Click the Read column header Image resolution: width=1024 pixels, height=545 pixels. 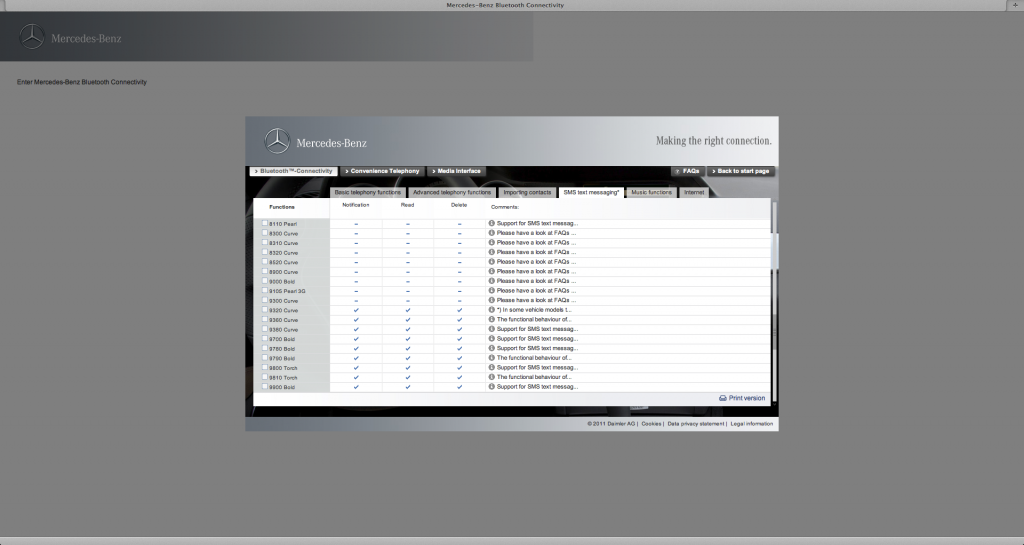click(x=408, y=205)
